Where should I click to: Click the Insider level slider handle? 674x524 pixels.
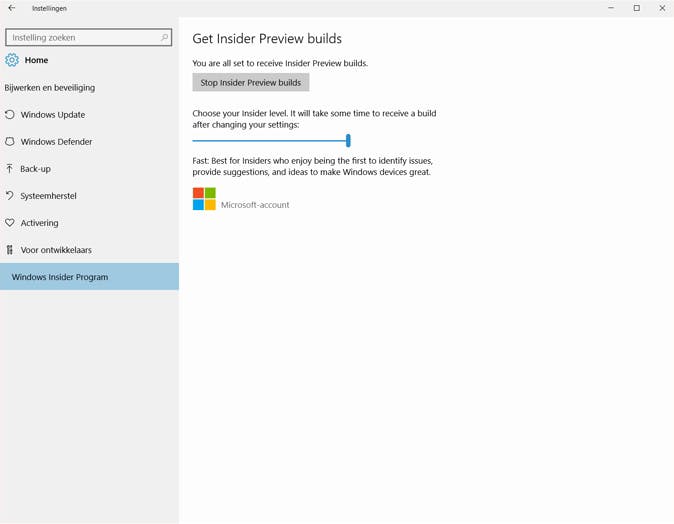pyautogui.click(x=348, y=141)
